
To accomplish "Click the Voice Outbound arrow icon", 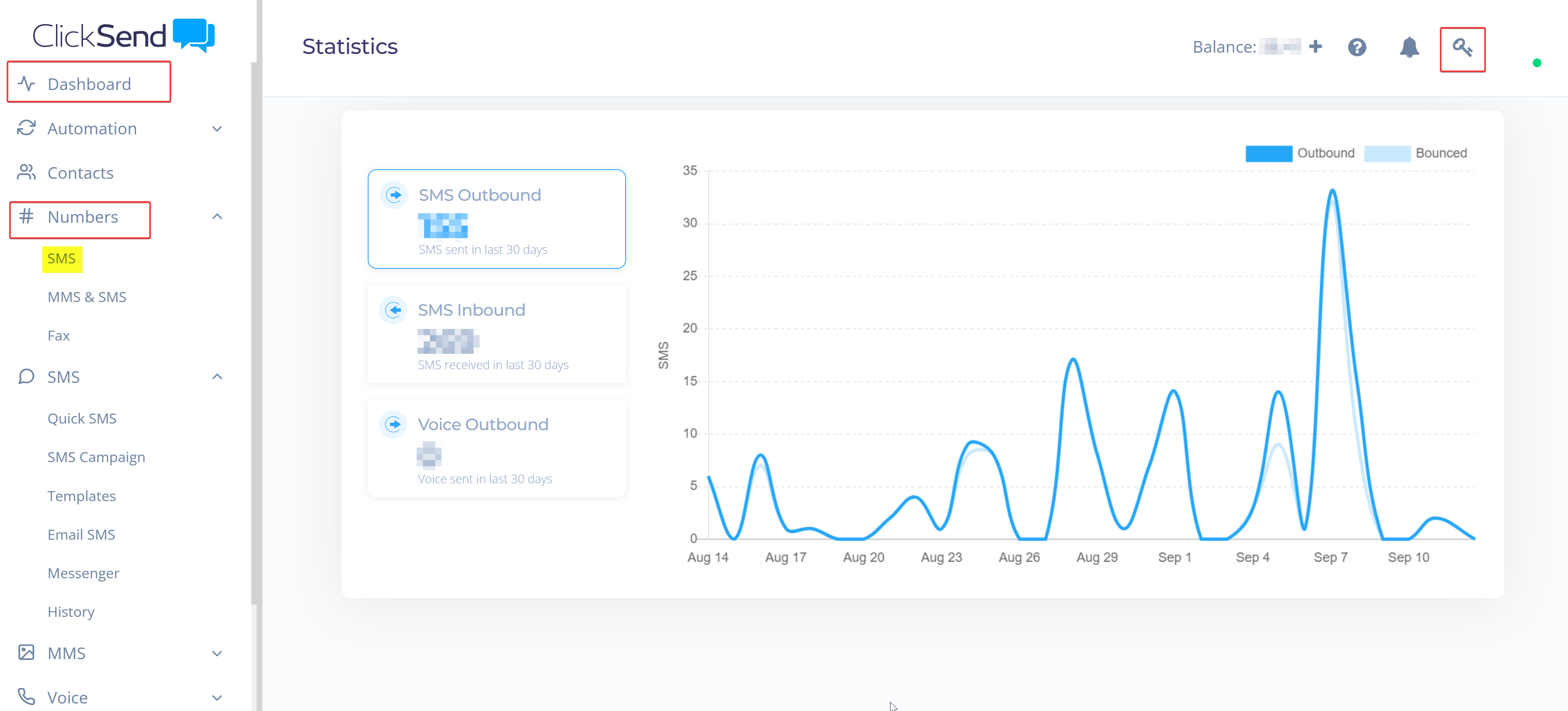I will 394,424.
